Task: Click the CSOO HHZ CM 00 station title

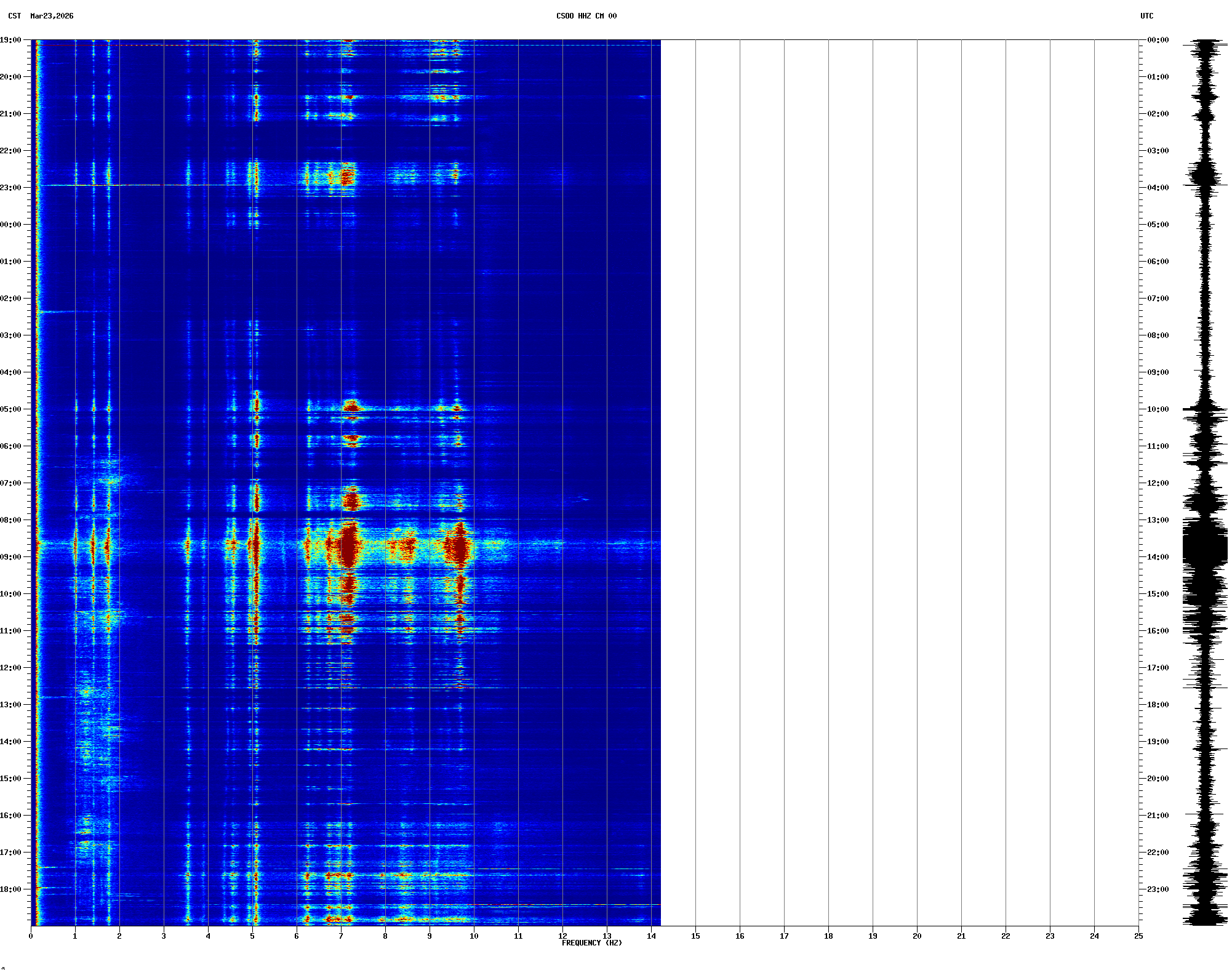Action: 586,16
